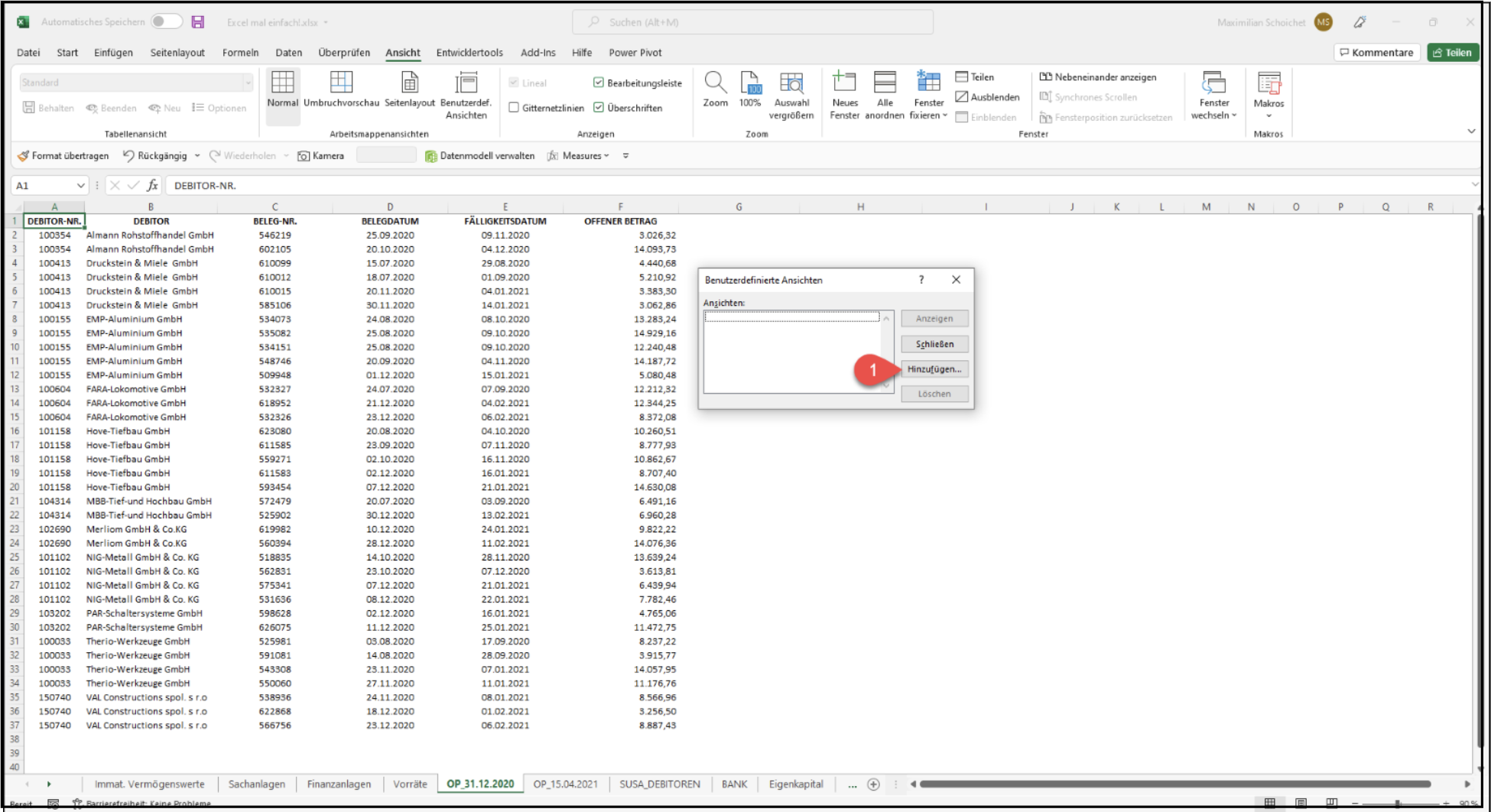Screen dimensions: 1491x812
Task: Click the search magnifier in Suchen box
Action: pos(594,22)
